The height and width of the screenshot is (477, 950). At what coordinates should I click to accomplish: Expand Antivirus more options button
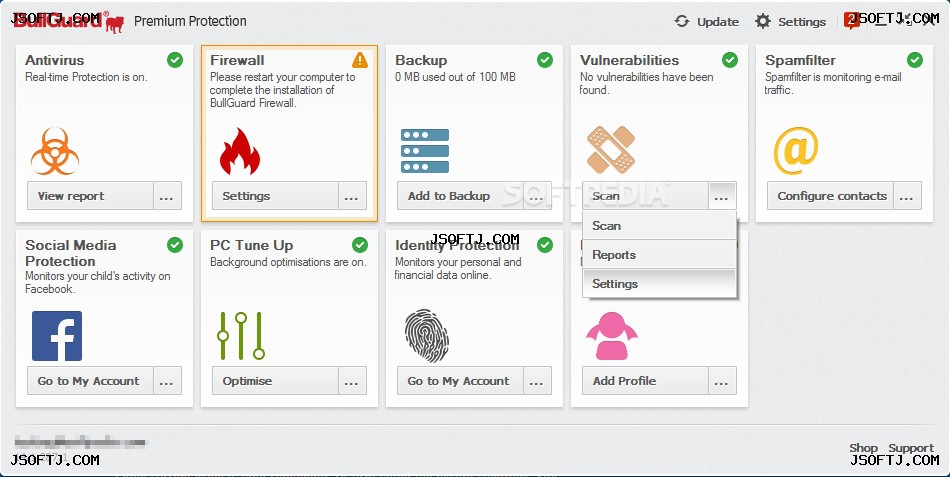(x=167, y=196)
